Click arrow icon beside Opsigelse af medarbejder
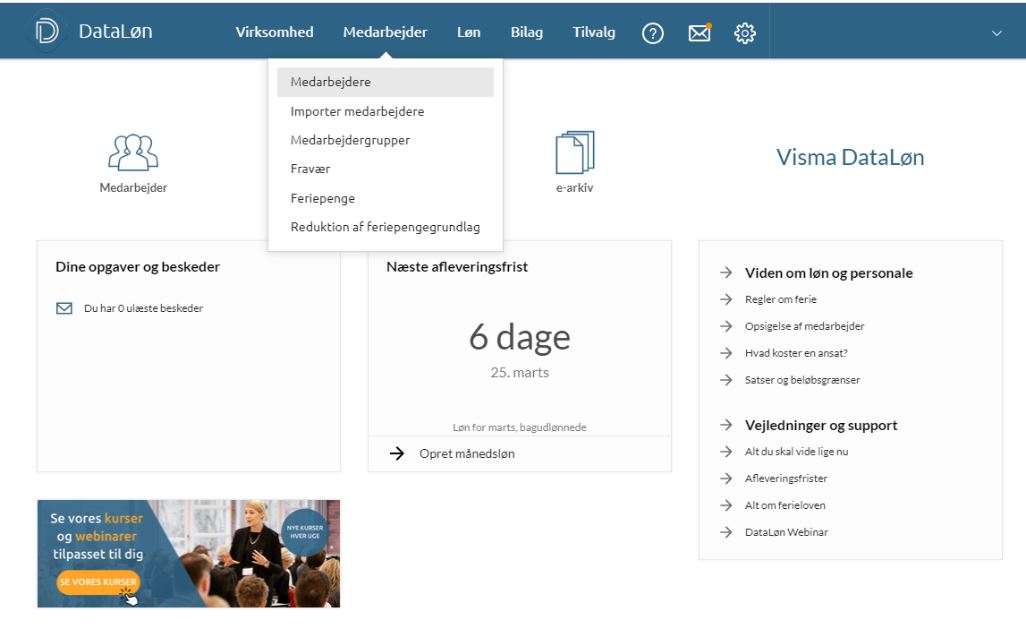The width and height of the screenshot is (1026, 629). point(726,326)
